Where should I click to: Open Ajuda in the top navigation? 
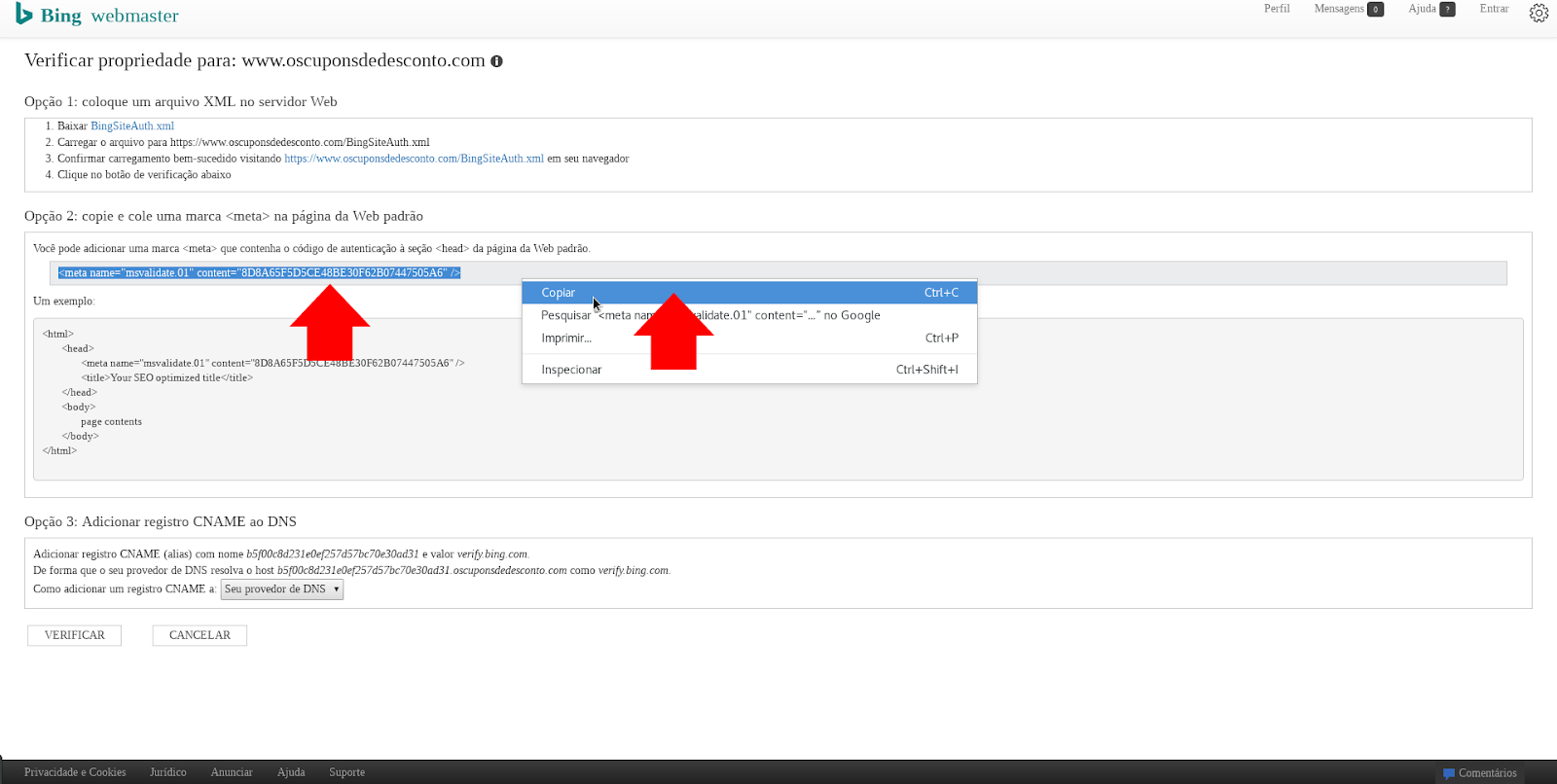(1422, 9)
